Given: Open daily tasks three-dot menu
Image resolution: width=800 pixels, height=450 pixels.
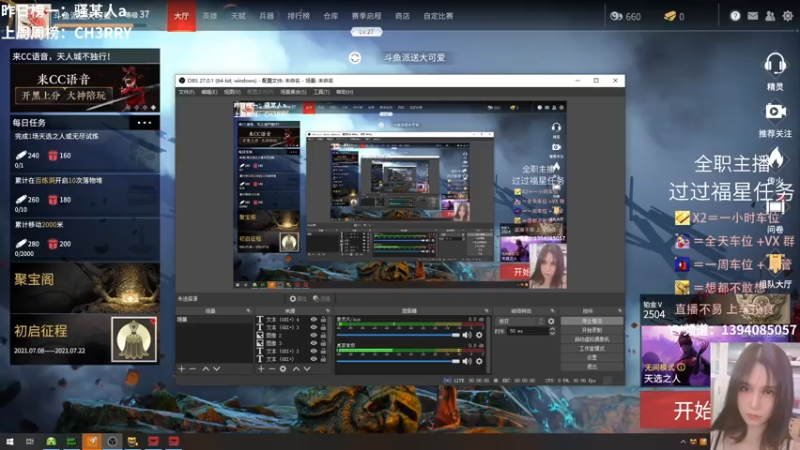Looking at the screenshot, I should click(144, 122).
